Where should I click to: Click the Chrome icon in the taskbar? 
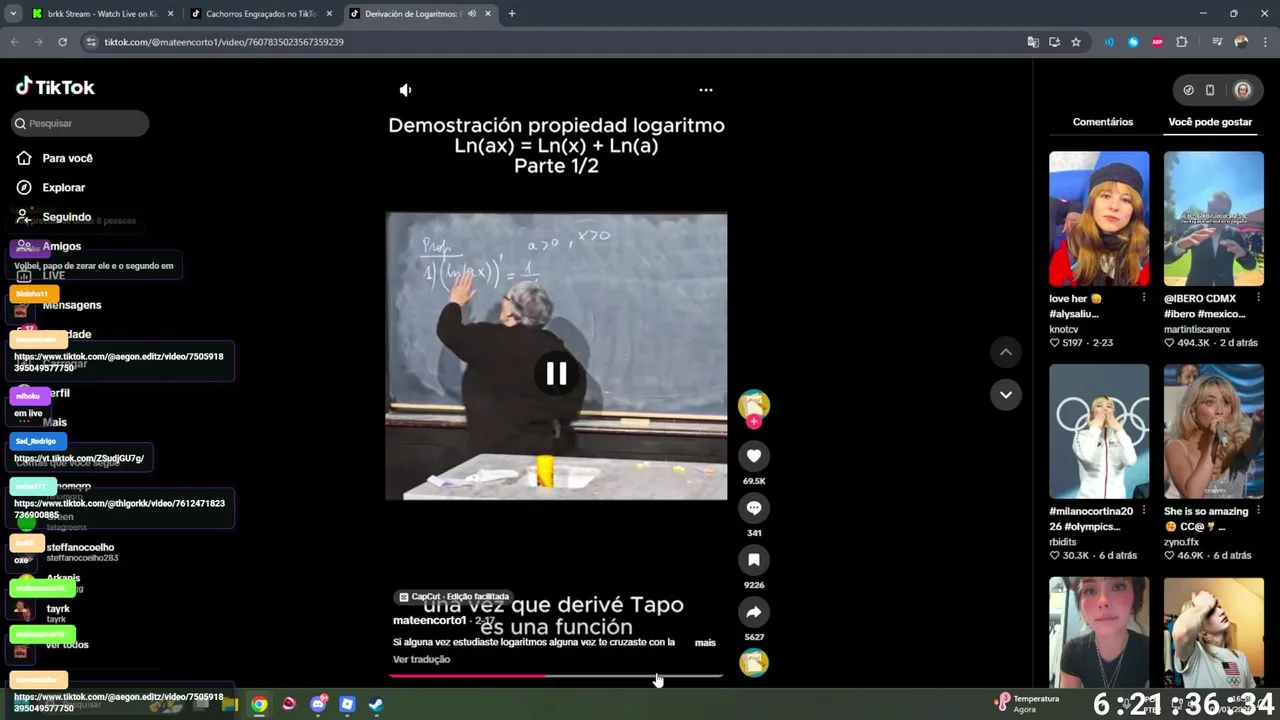pyautogui.click(x=259, y=704)
